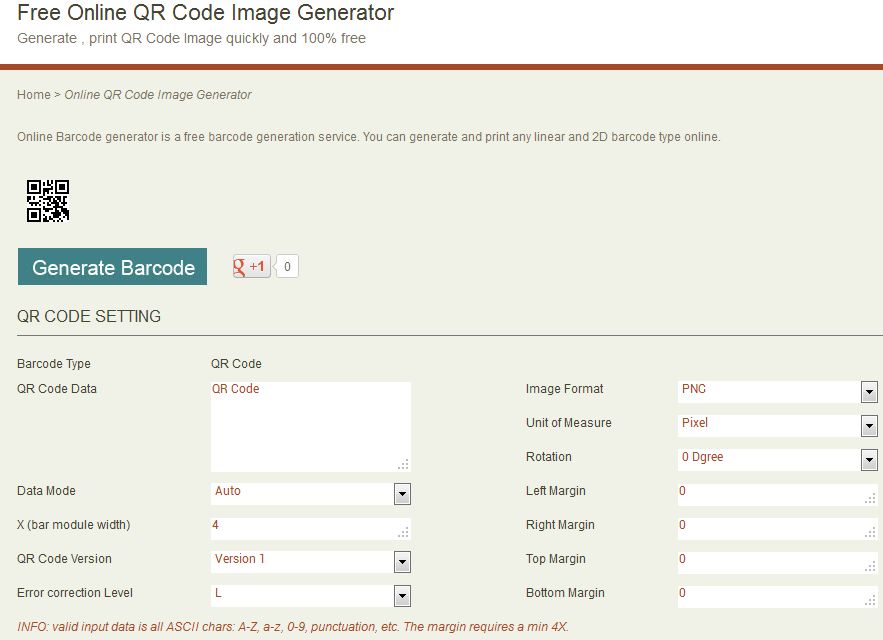The image size is (883, 640).
Task: Click the generated QR code thumbnail
Action: [x=46, y=200]
